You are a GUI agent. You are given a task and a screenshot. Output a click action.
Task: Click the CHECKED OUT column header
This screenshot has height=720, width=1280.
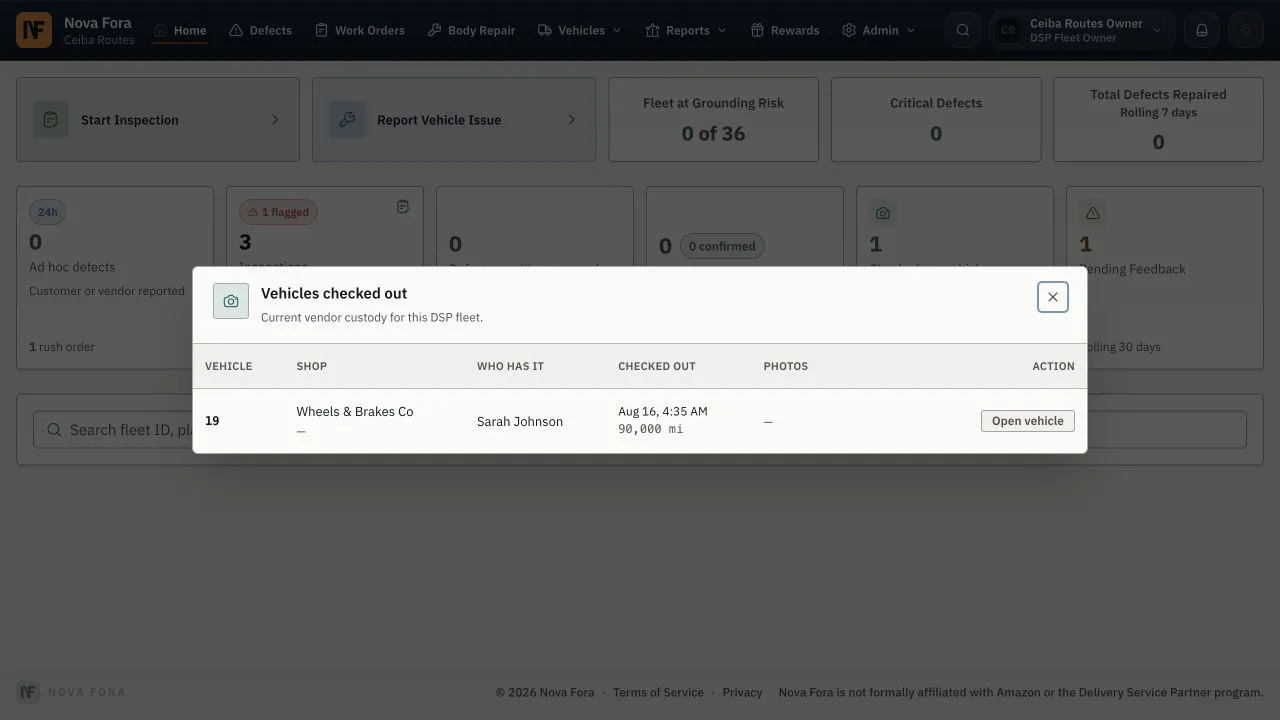657,366
